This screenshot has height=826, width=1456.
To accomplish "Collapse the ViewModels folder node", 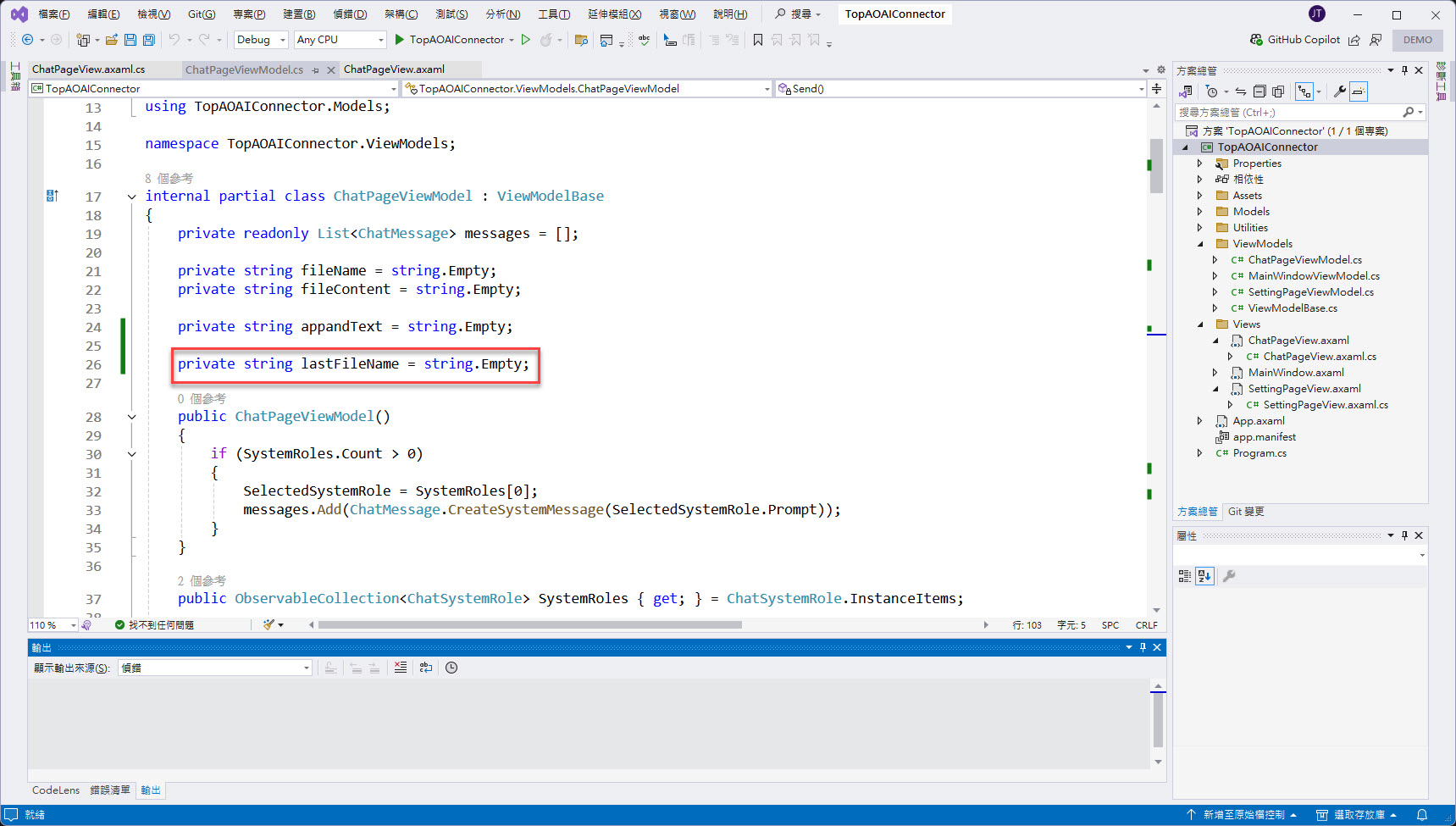I will tap(1199, 244).
